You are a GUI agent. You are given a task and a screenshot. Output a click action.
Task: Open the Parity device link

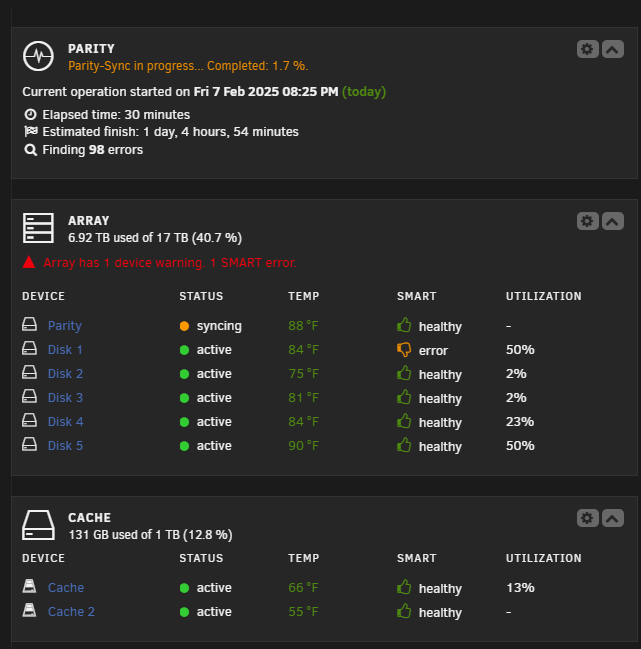point(65,326)
